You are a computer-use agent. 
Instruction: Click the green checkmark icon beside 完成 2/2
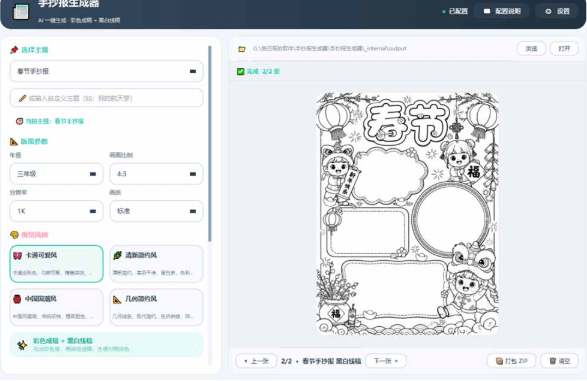point(241,71)
